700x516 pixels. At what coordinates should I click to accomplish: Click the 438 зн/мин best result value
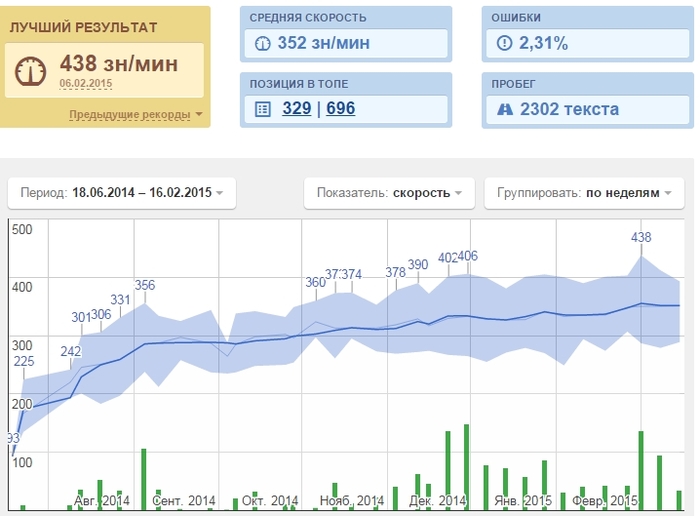click(119, 63)
